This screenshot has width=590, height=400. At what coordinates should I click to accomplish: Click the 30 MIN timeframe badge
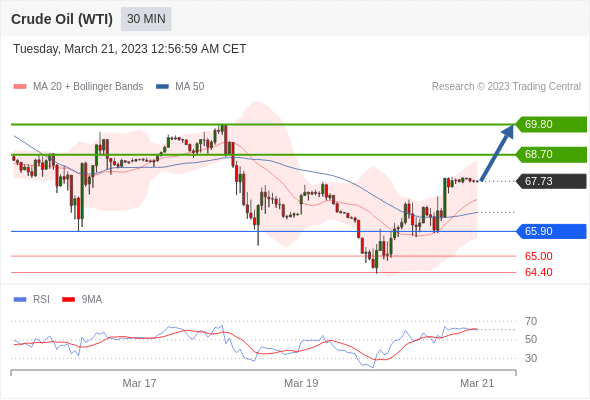click(146, 19)
